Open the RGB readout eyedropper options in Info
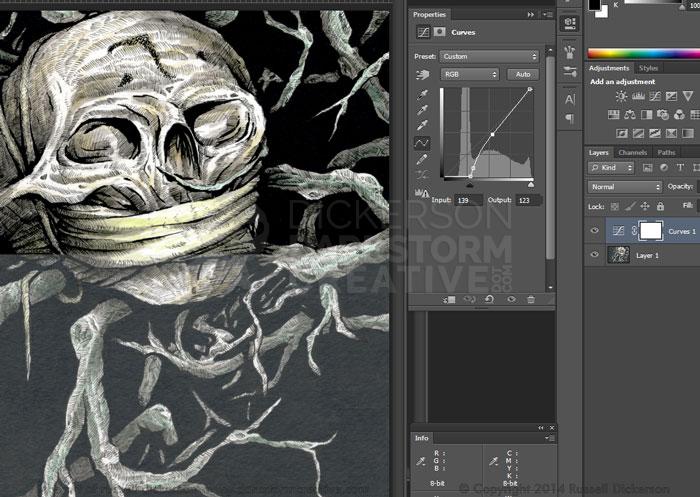 coord(421,461)
